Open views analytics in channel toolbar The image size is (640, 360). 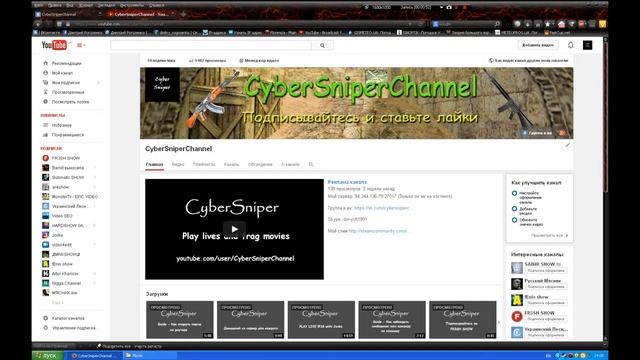pyautogui.click(x=207, y=60)
